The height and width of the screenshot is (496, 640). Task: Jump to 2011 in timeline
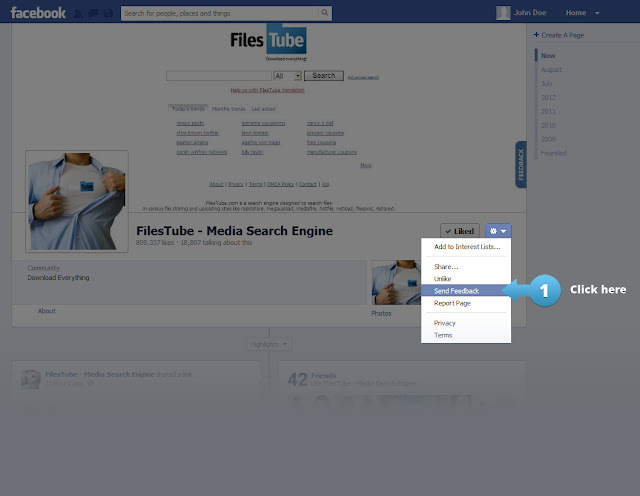coord(548,111)
